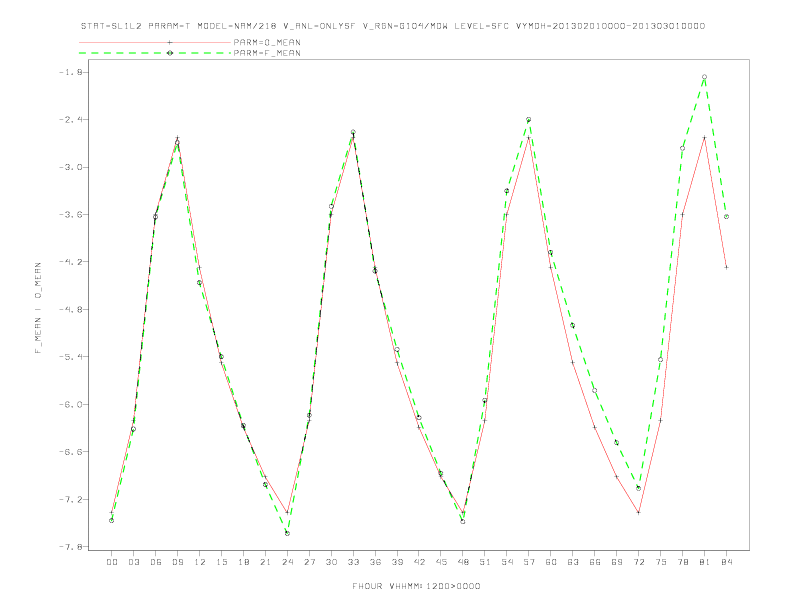Click the chart title line starting STAT=SL1L2
The image size is (792, 612).
393,26
